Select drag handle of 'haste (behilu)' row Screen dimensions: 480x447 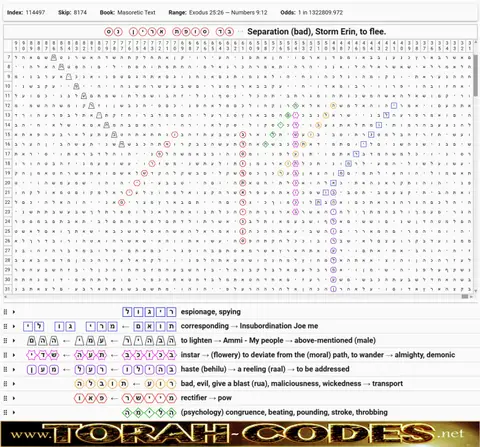5,369
